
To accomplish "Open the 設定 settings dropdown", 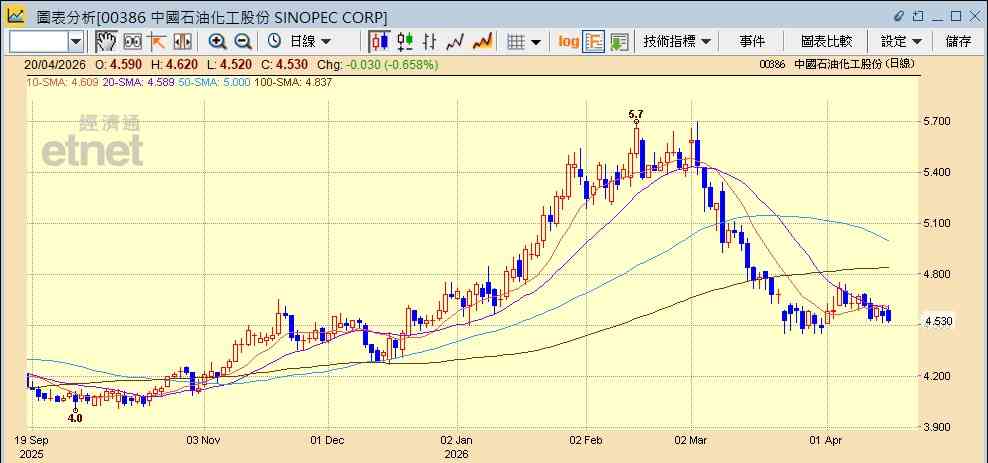I will [901, 42].
